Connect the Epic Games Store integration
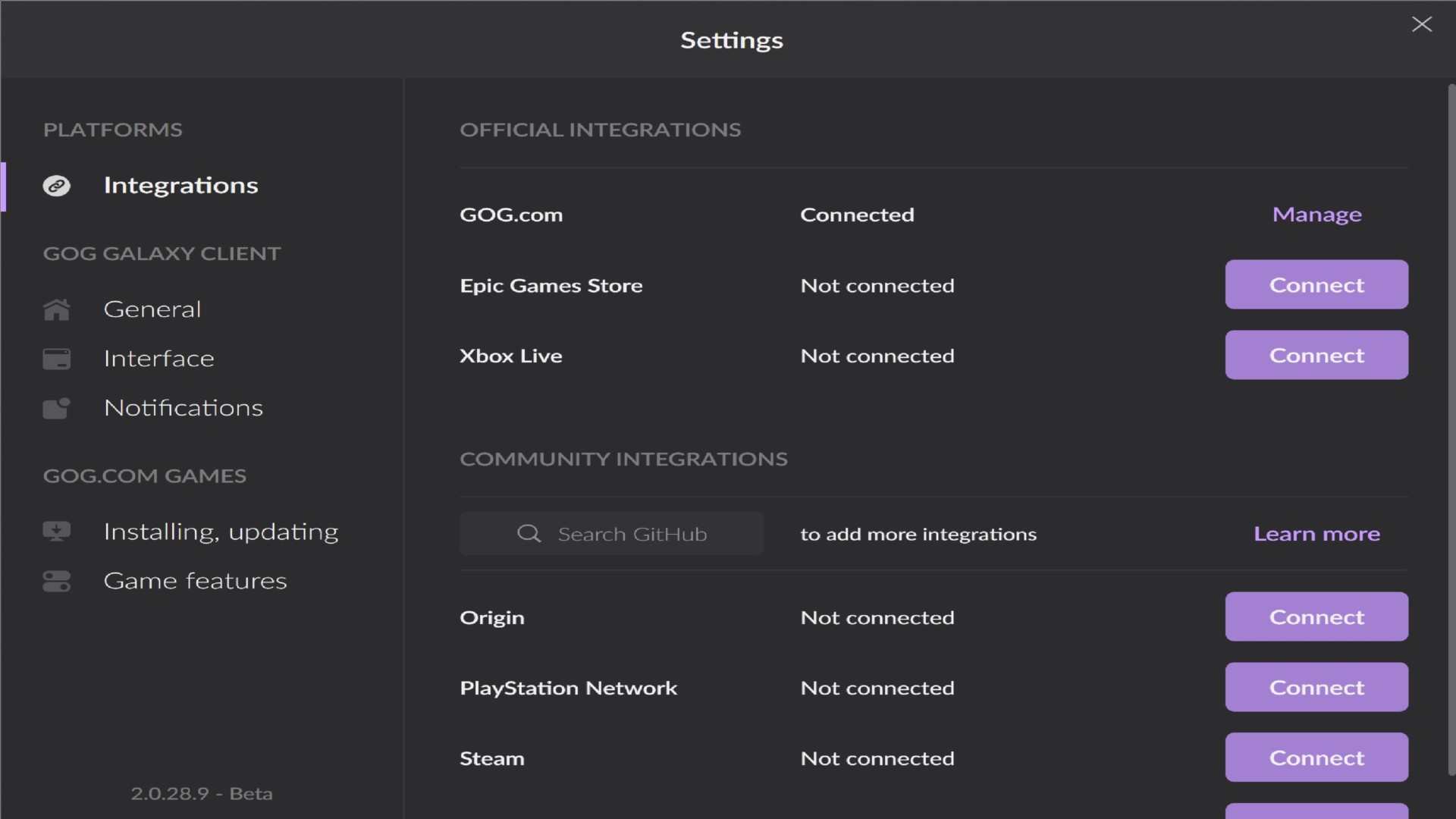This screenshot has width=1456, height=819. coord(1316,285)
